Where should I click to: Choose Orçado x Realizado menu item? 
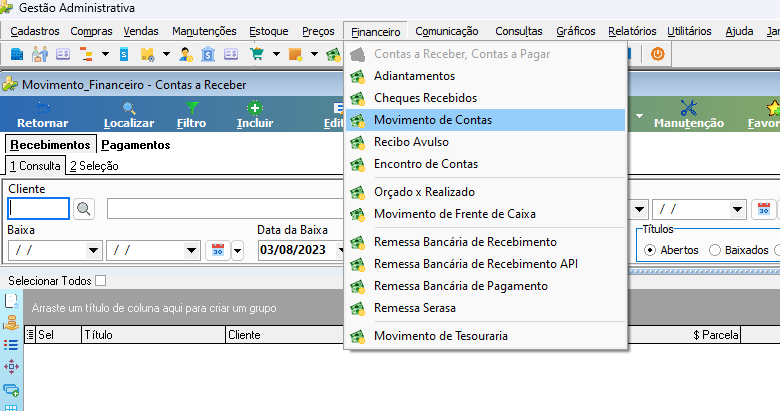point(486,192)
